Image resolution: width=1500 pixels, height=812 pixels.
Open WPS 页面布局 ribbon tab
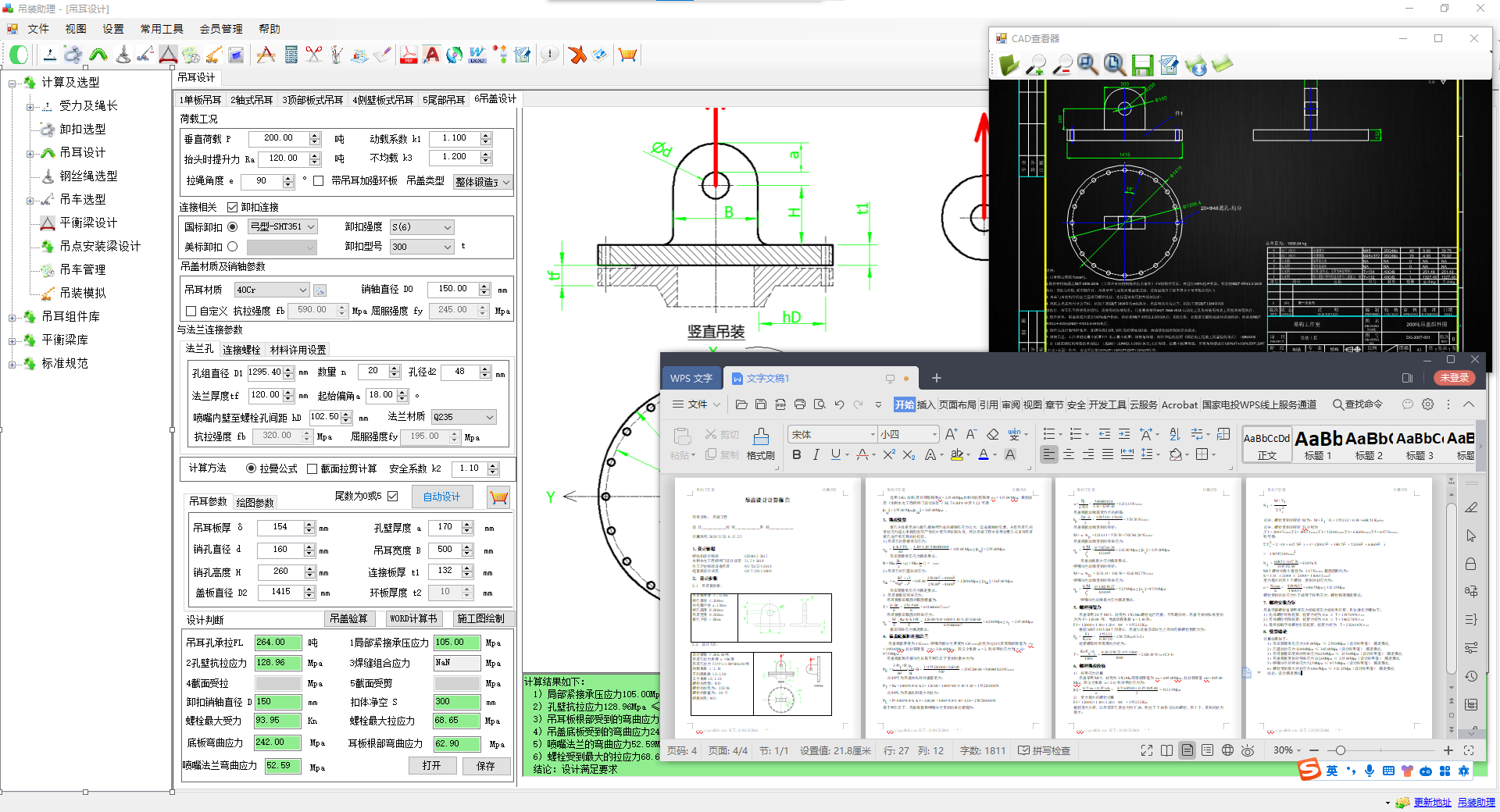[958, 404]
